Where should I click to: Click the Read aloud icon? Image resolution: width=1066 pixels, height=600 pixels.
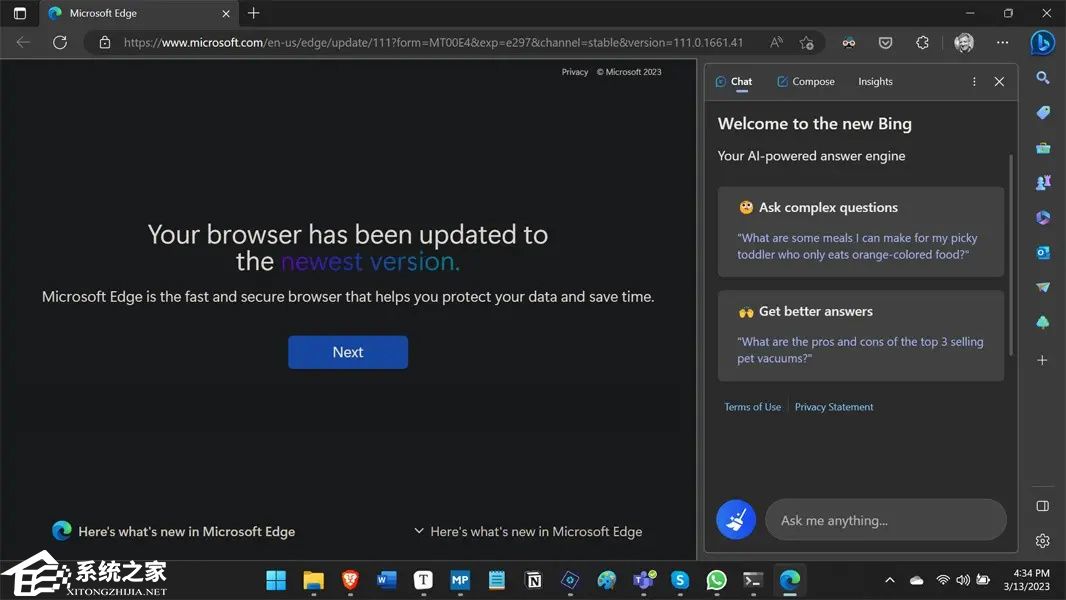pos(776,43)
